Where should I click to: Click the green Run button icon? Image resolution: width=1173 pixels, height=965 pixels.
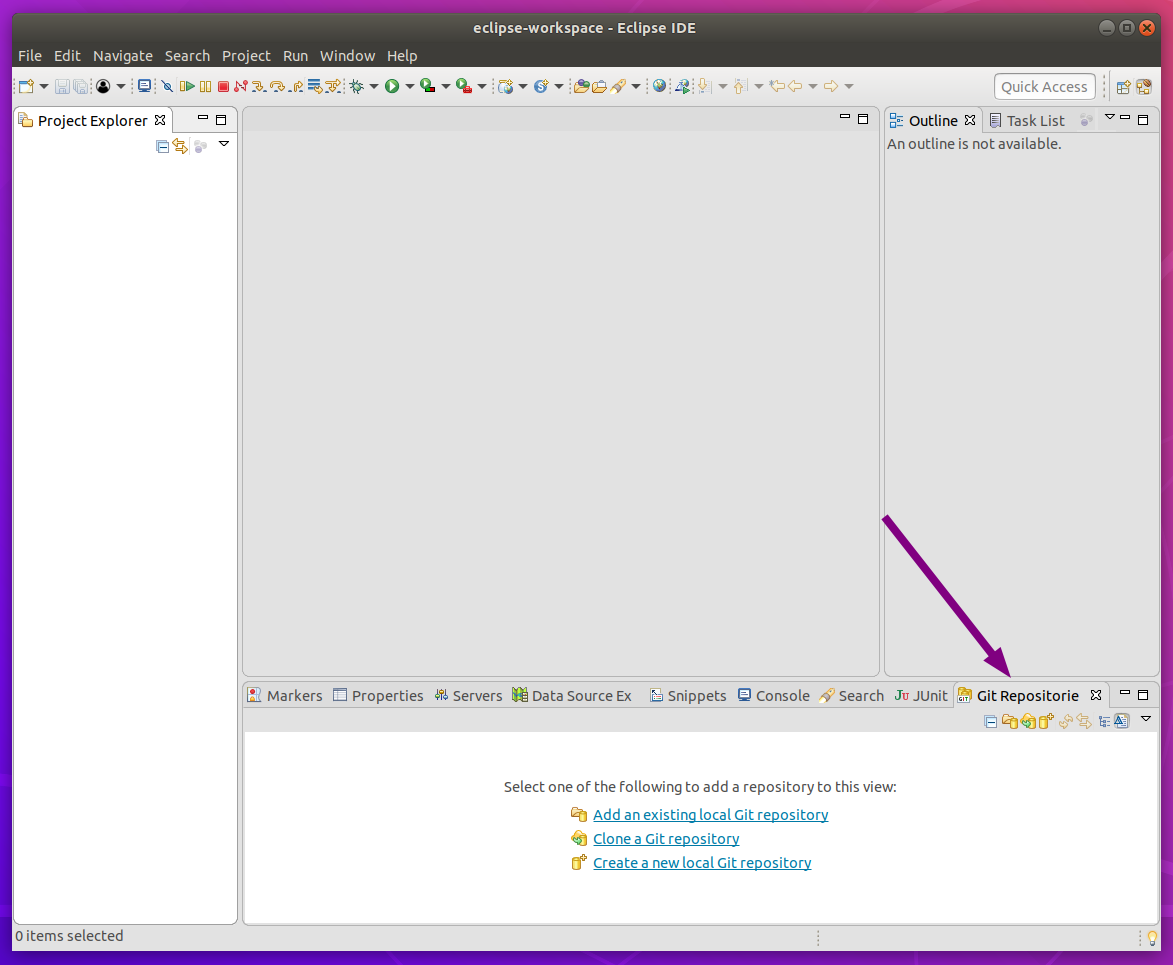pyautogui.click(x=392, y=86)
